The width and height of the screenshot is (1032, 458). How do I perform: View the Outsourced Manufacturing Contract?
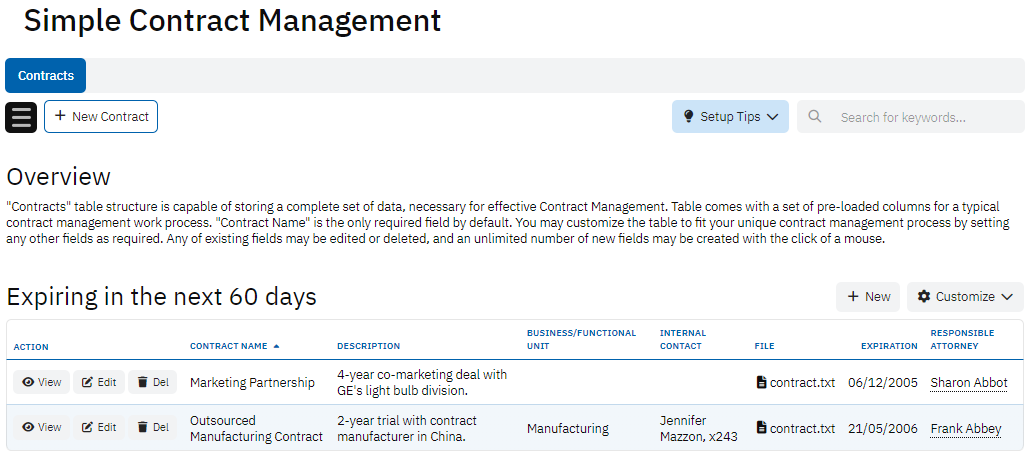point(41,427)
